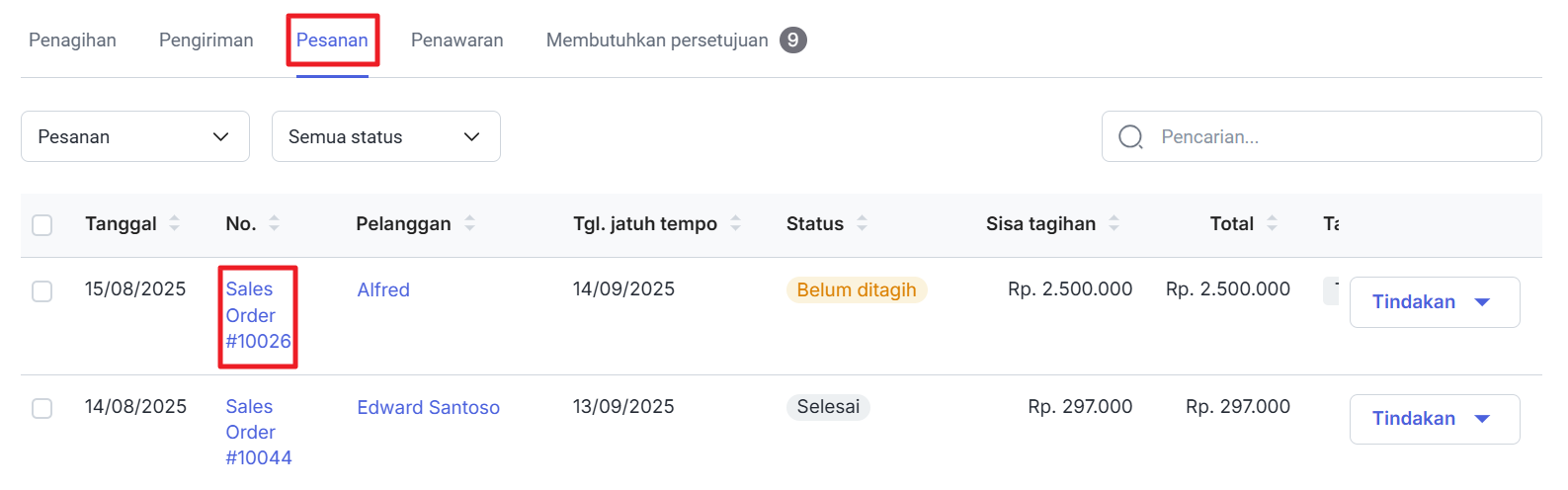Open the Pesanan type dropdown
Image resolution: width=1568 pixels, height=490 pixels.
pyautogui.click(x=134, y=137)
